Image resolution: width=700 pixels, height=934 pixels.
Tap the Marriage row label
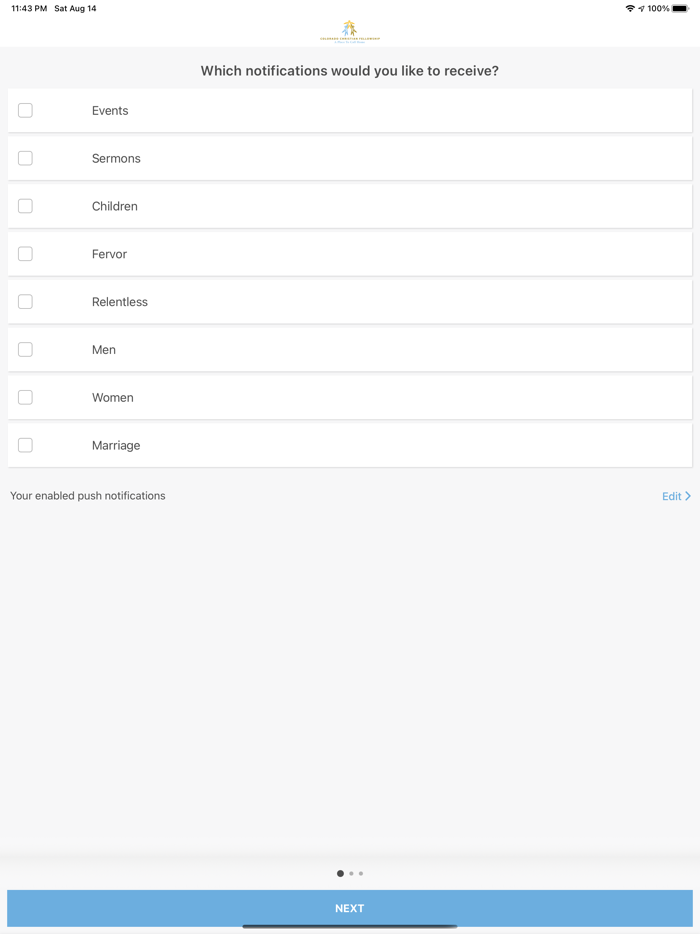(x=116, y=446)
